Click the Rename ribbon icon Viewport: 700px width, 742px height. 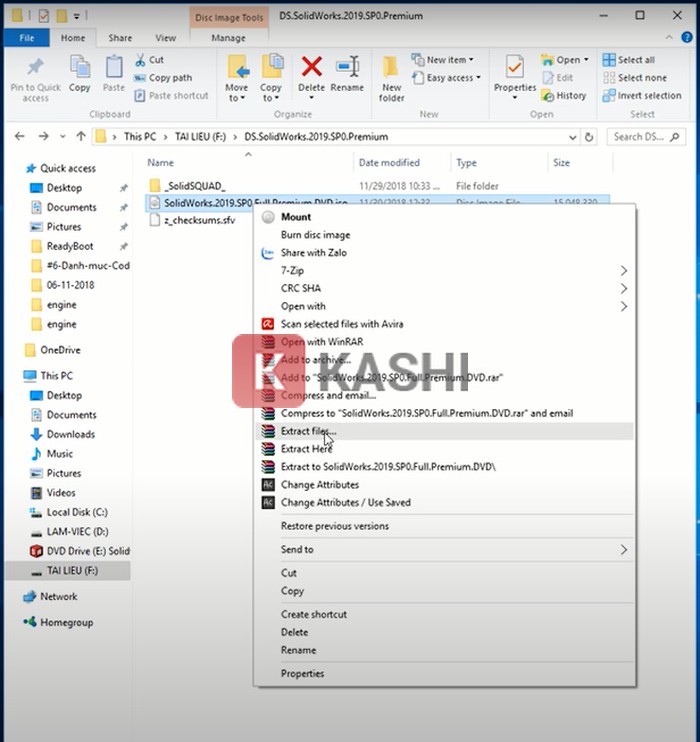(x=347, y=66)
